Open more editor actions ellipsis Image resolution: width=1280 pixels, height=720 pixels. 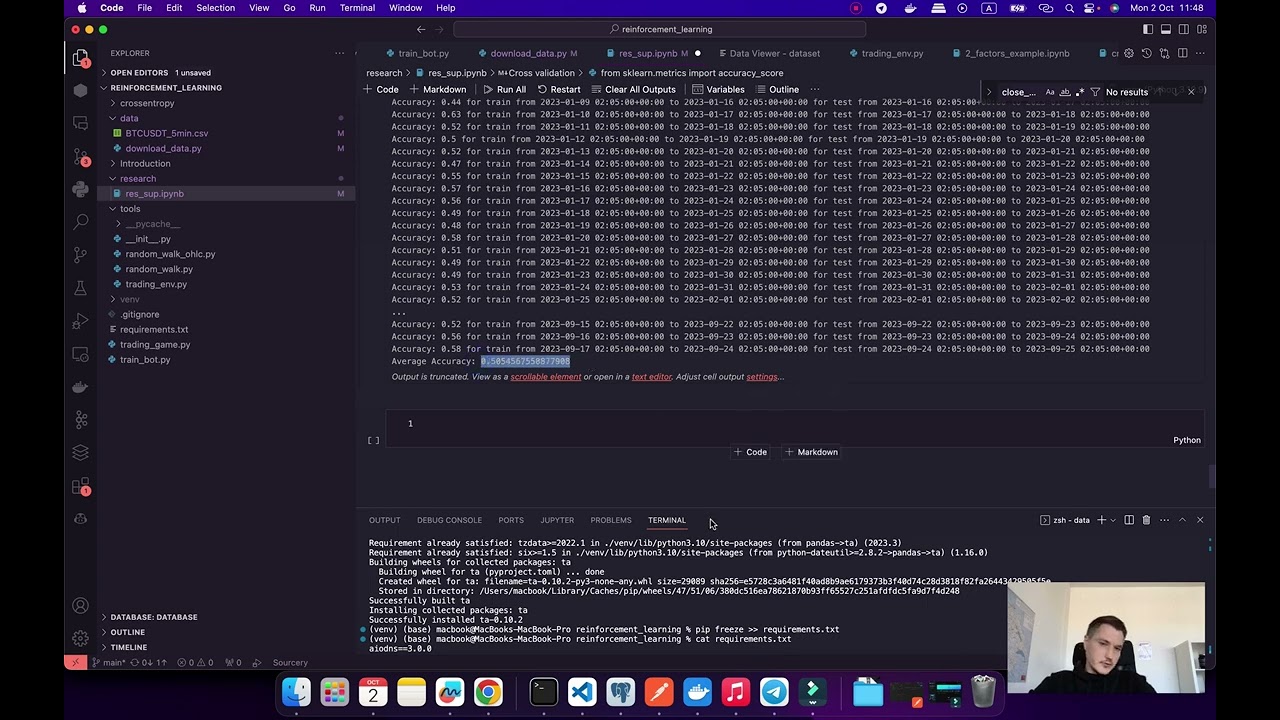coord(1200,53)
